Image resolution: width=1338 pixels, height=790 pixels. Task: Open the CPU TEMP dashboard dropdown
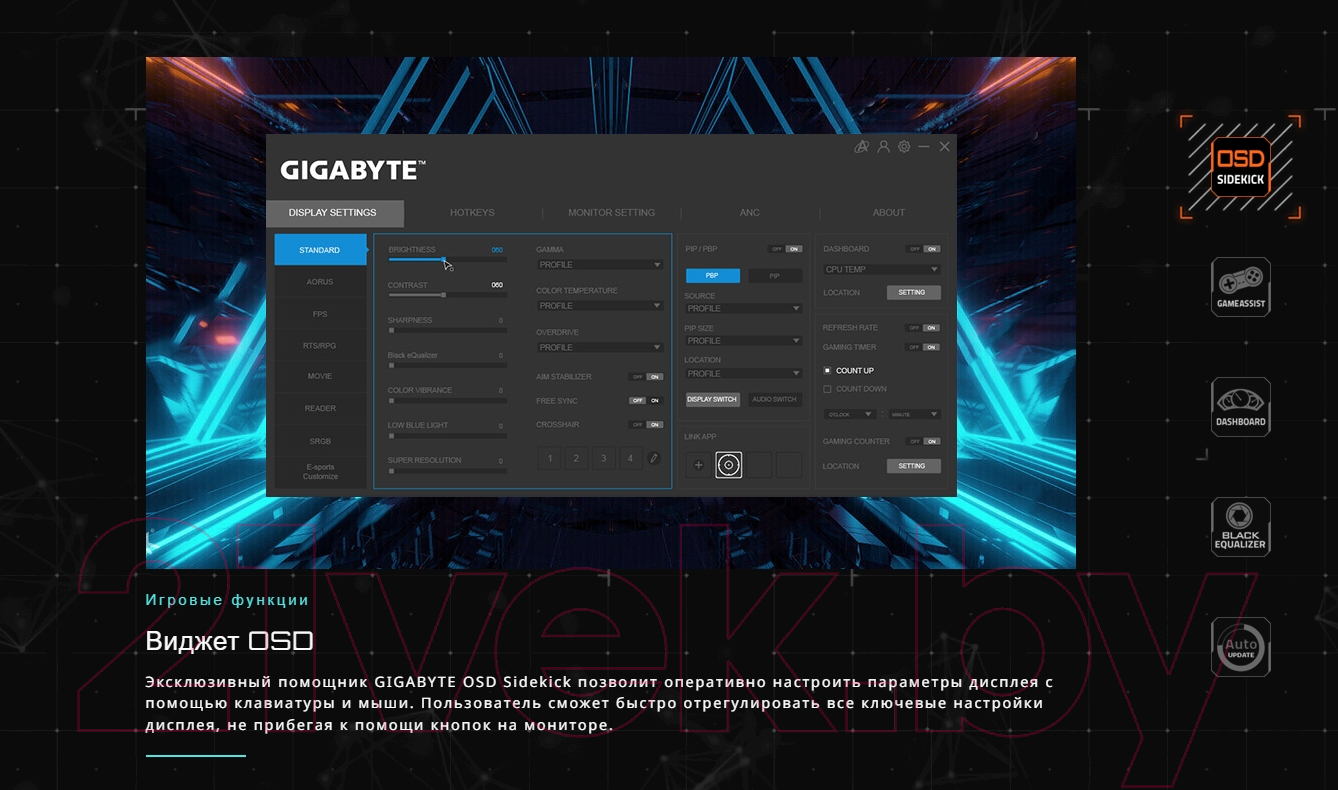tap(882, 269)
